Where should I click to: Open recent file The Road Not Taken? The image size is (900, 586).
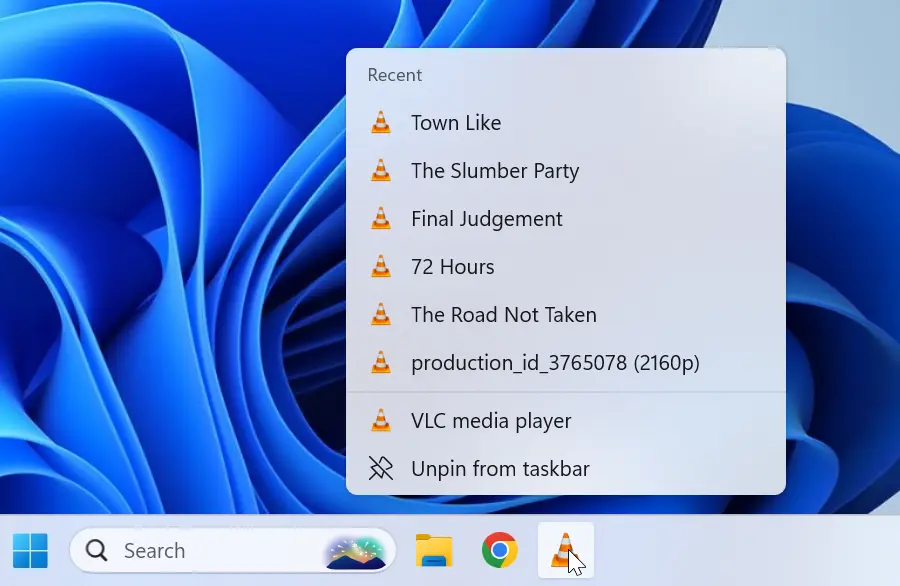pos(566,315)
